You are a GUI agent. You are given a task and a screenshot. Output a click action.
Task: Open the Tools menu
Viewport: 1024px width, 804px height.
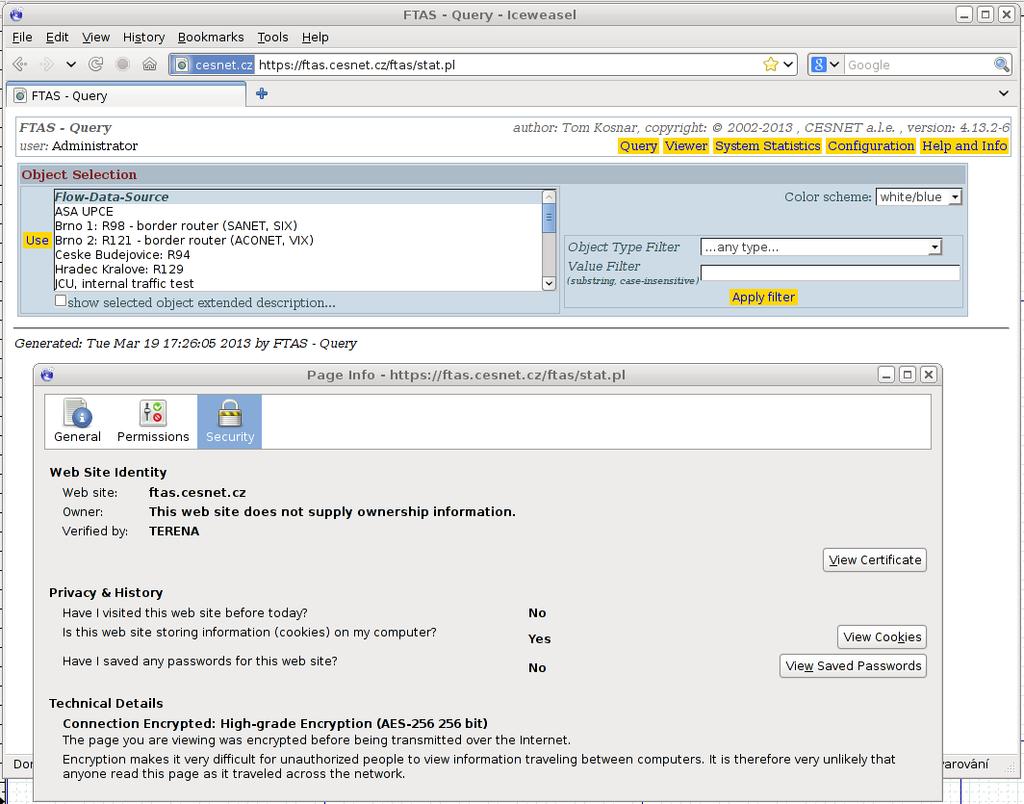click(x=272, y=37)
